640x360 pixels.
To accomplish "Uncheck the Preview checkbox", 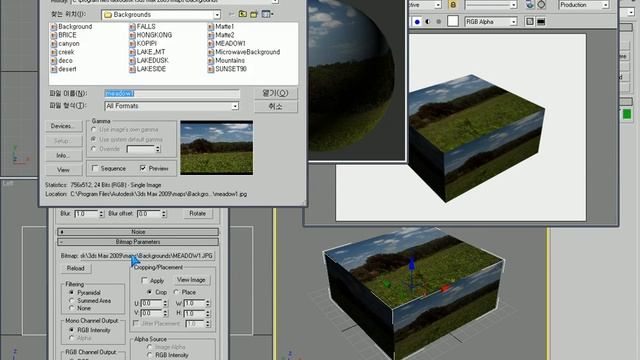I will coord(143,168).
